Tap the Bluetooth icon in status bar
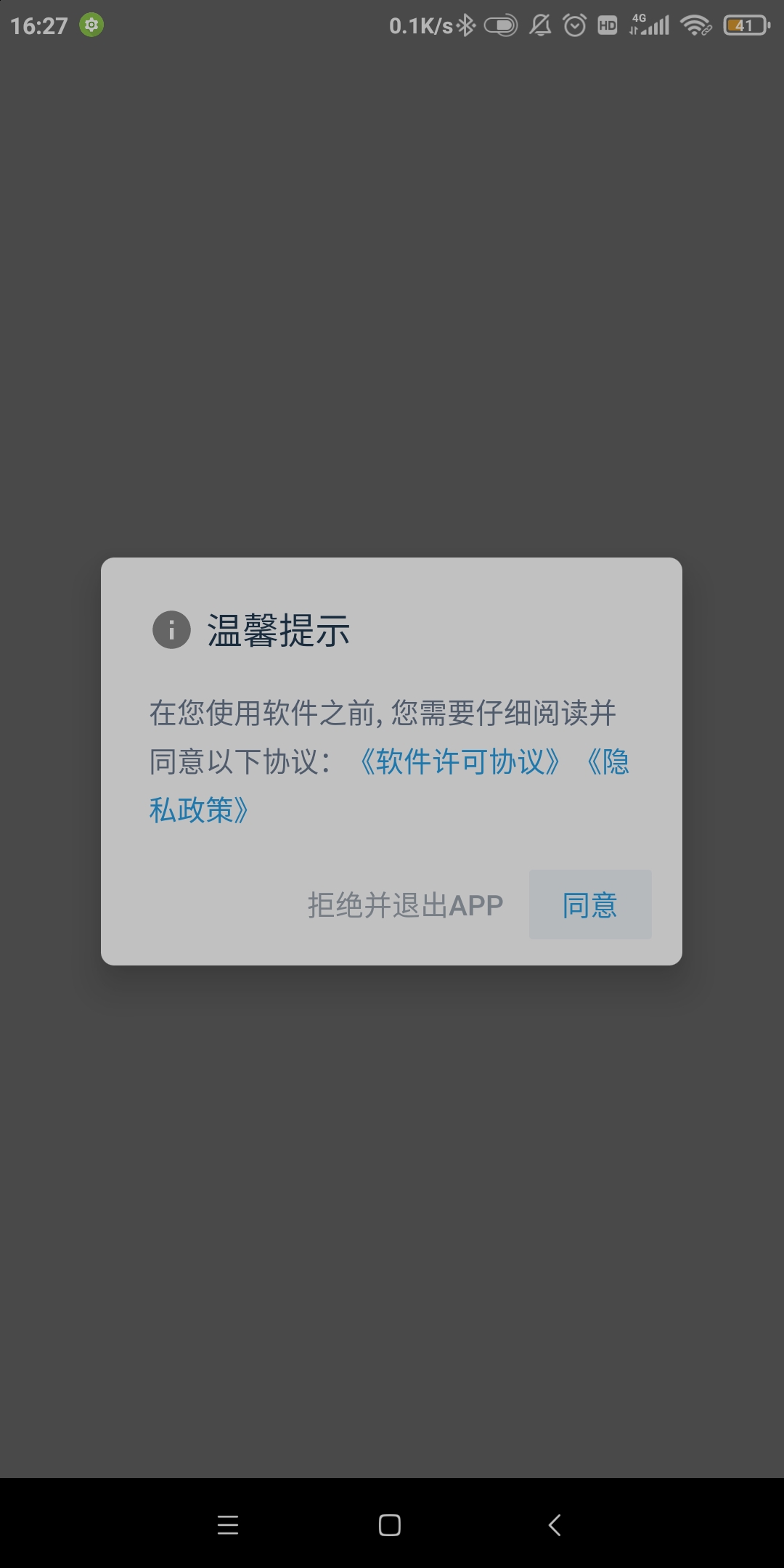Screen dimensions: 784x1568 pos(466,25)
